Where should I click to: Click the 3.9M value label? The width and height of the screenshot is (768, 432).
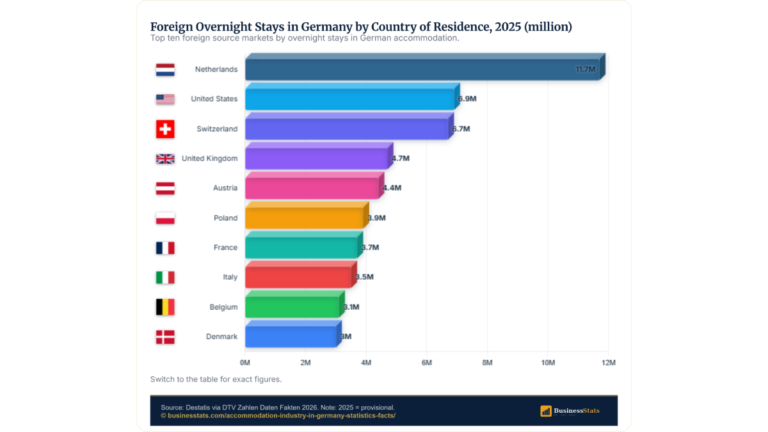tap(377, 218)
